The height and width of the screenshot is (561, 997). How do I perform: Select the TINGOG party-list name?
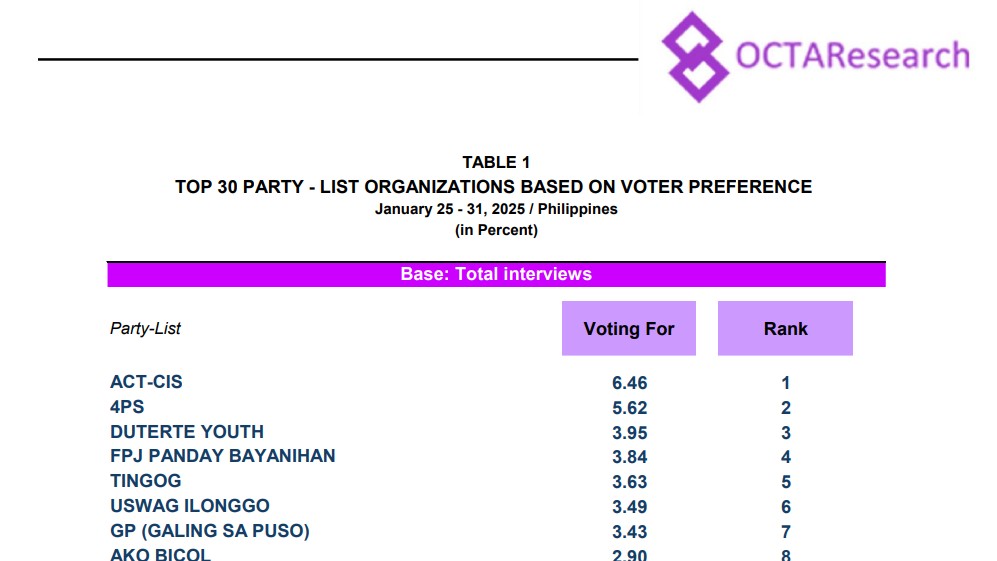146,481
